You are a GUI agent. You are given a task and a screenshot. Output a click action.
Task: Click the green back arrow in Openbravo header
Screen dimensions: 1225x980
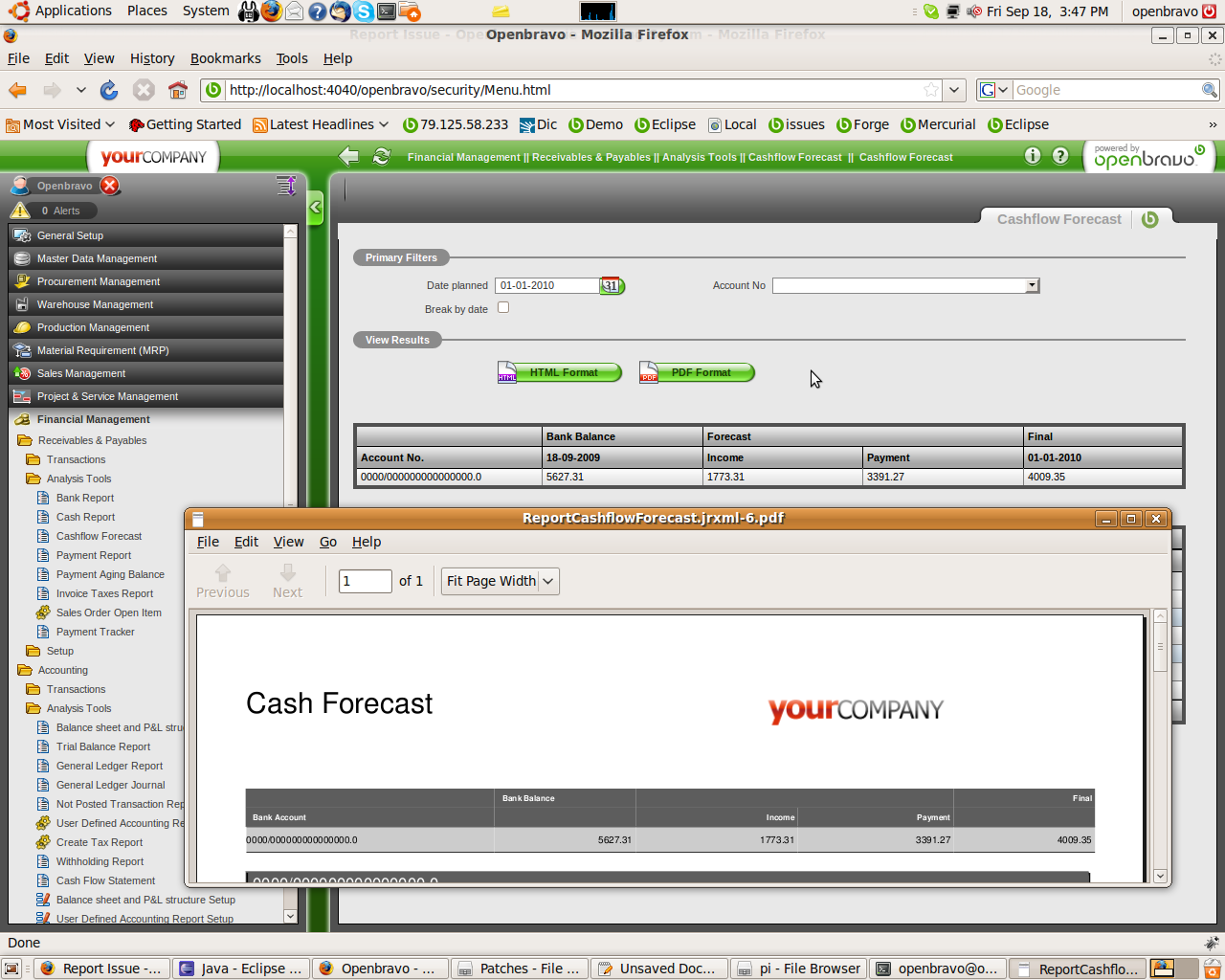coord(349,157)
